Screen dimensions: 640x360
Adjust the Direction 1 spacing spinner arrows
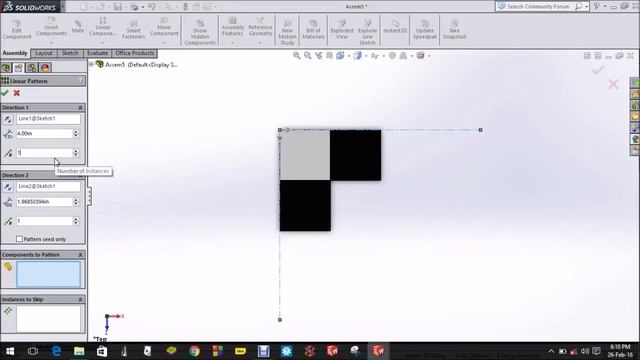pos(76,133)
